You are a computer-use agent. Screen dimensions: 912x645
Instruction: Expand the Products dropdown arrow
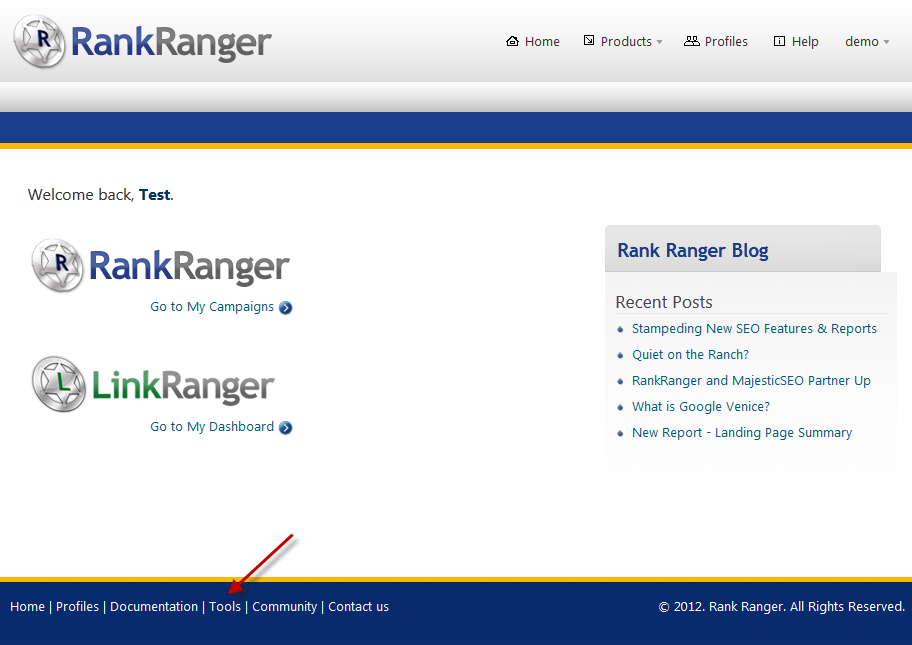pos(660,42)
